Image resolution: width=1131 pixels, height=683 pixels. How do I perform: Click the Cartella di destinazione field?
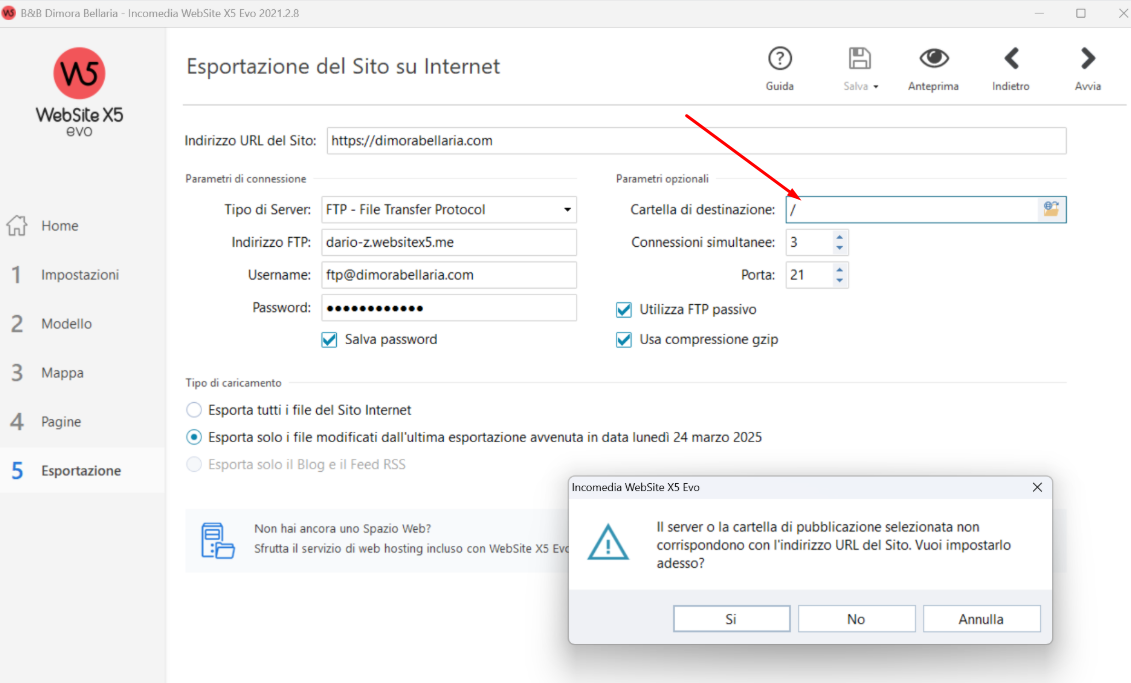click(912, 209)
